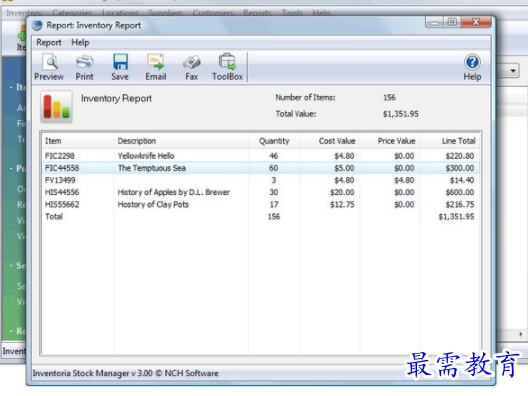Click description Yellowknife Hello

click(146, 156)
